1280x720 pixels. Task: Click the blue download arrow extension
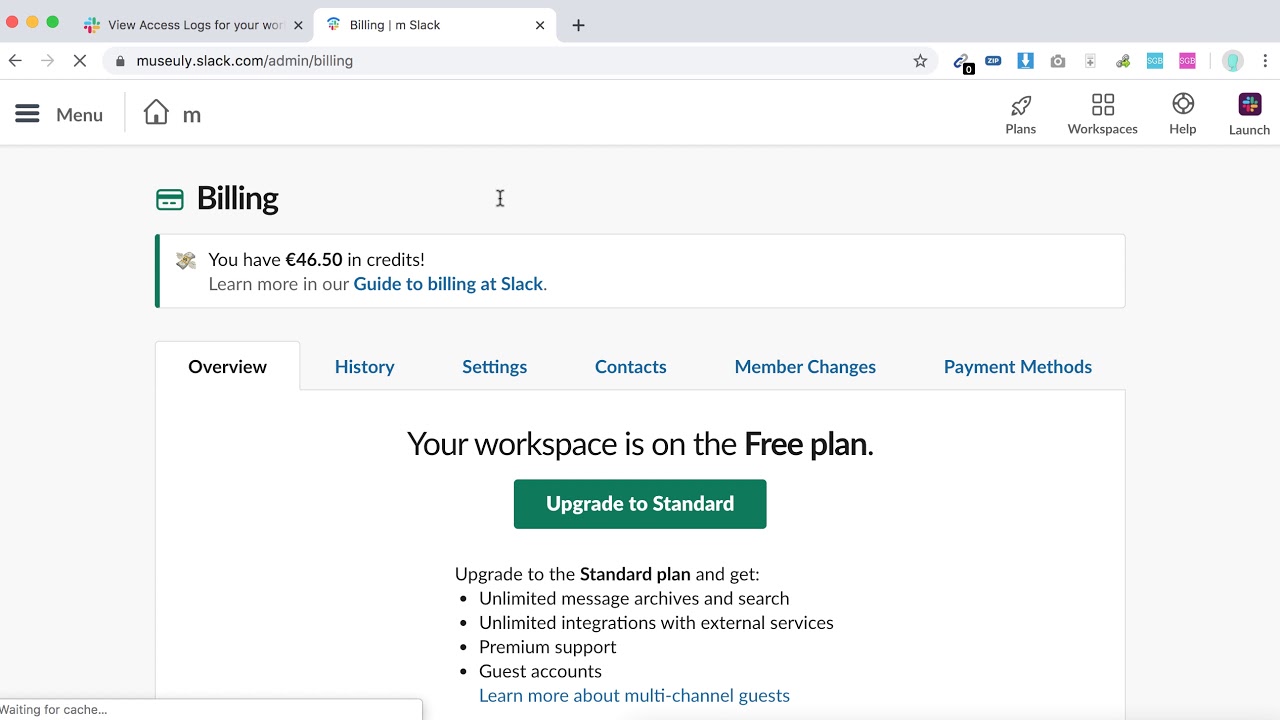coord(1025,61)
